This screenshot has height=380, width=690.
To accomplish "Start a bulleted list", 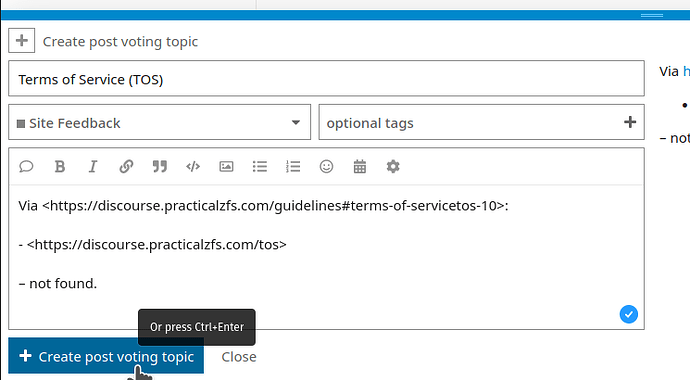I will (260, 167).
